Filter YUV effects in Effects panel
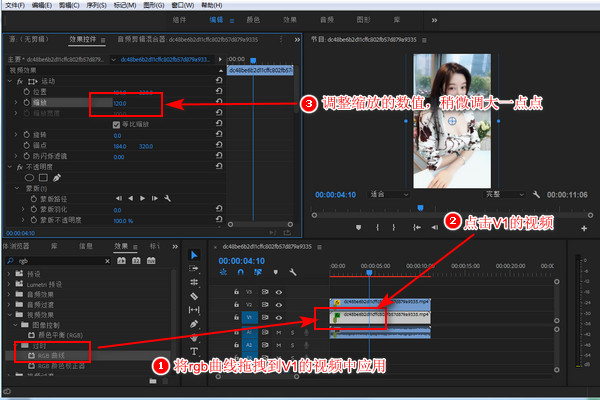 click(x=151, y=261)
